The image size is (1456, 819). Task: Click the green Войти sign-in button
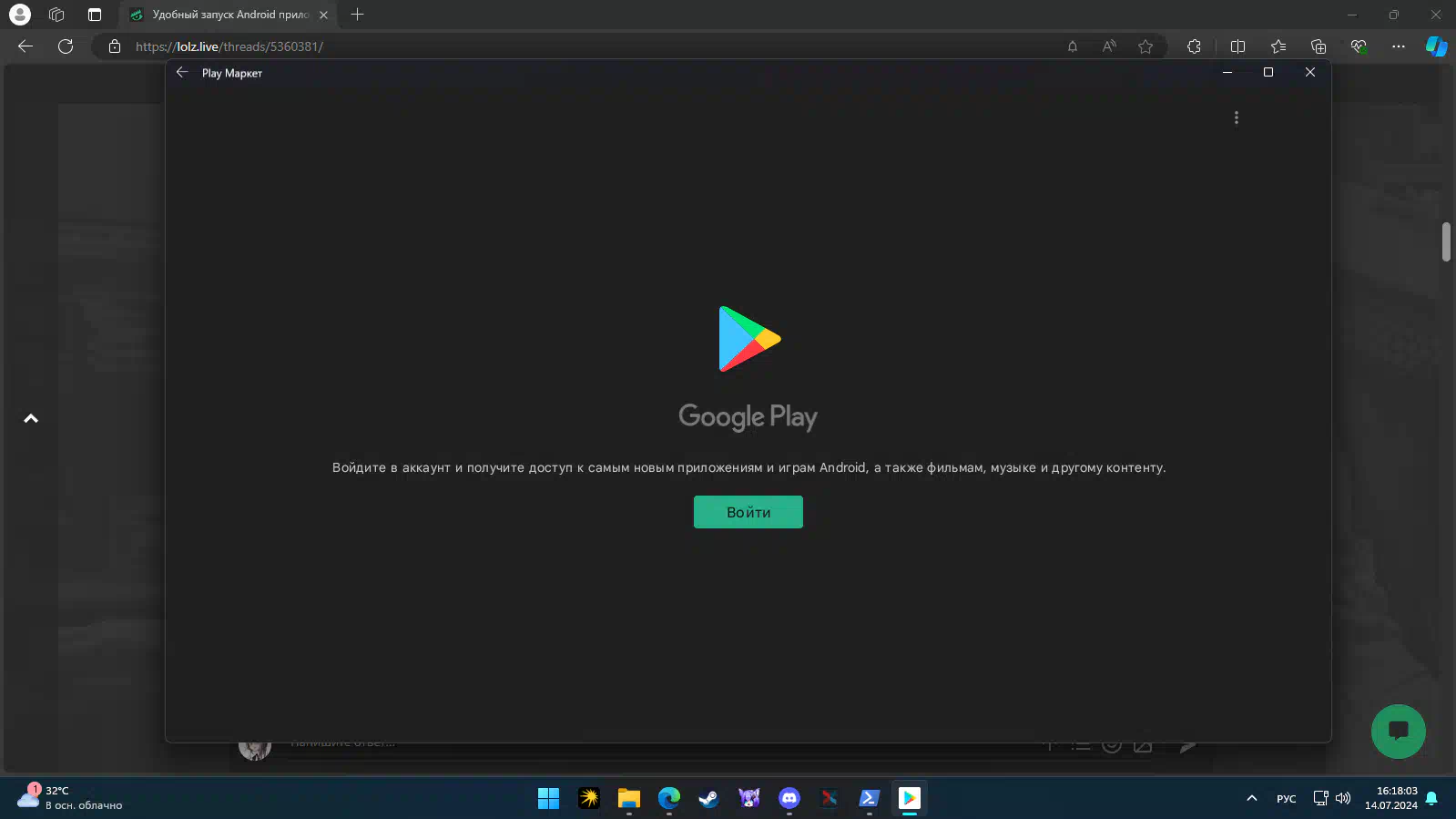coord(748,512)
